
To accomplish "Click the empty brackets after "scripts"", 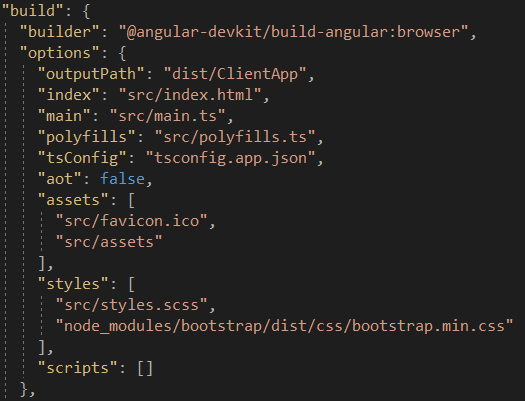I will [145, 368].
